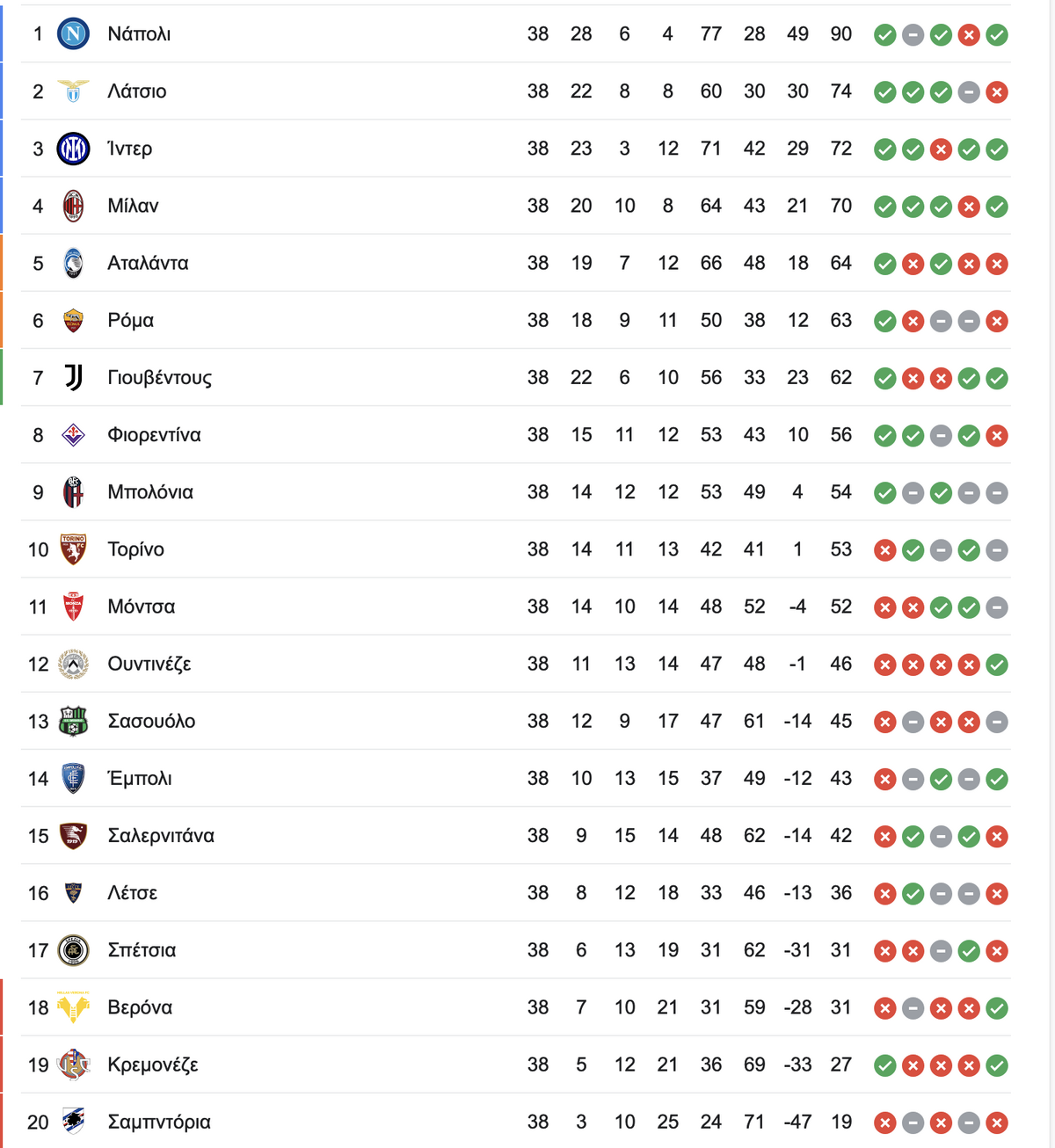Click the Sassuolo green crest icon
The image size is (1055, 1148).
(x=73, y=721)
